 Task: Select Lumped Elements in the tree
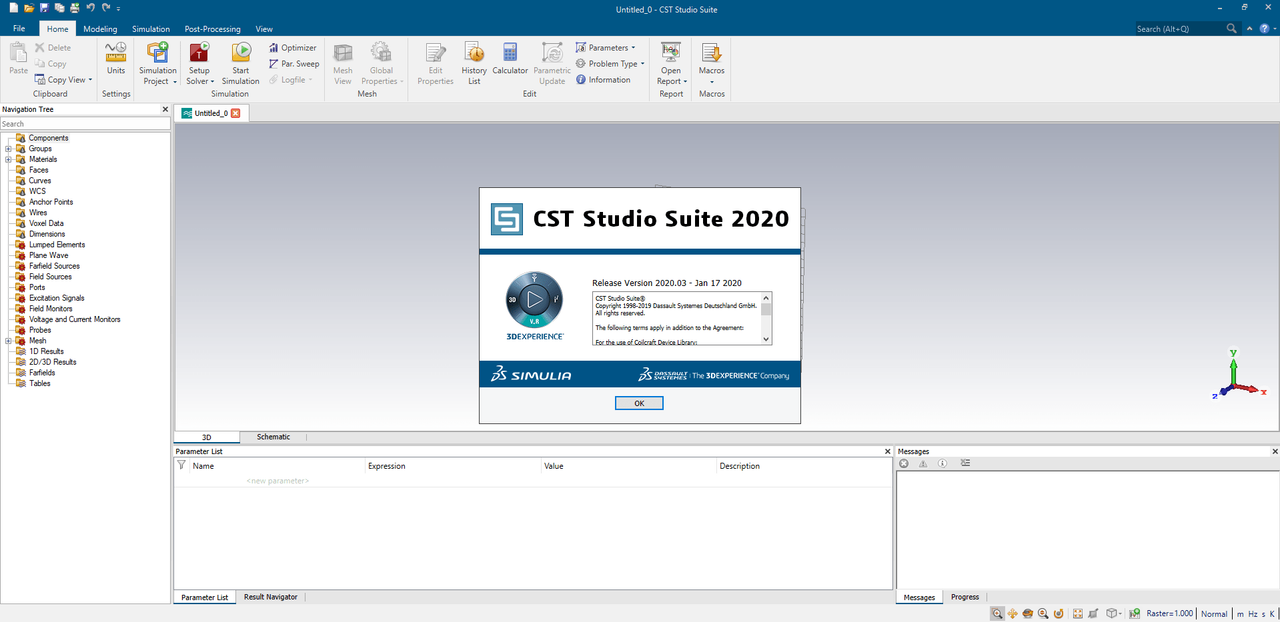tap(57, 245)
